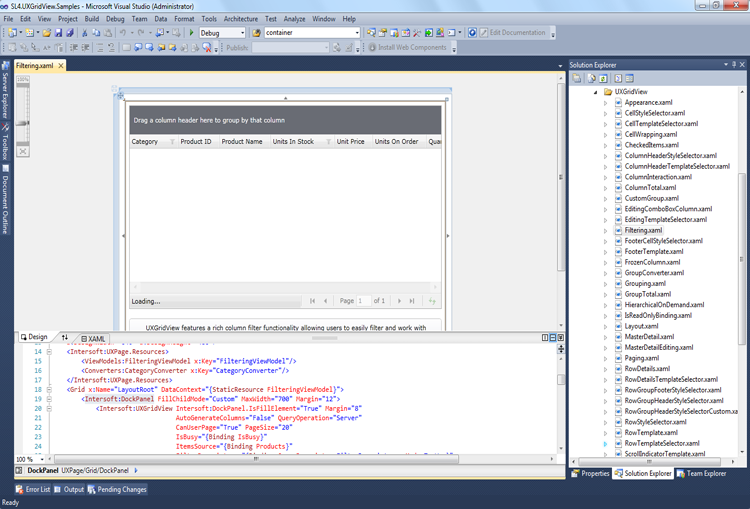Open the 100 % zoom dropdown

click(42, 459)
